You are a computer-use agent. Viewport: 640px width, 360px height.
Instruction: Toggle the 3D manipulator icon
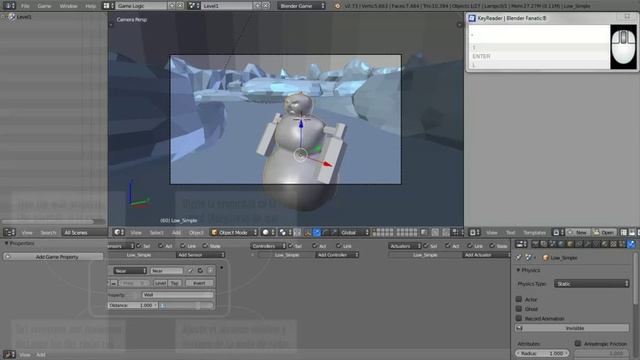pyautogui.click(x=308, y=232)
